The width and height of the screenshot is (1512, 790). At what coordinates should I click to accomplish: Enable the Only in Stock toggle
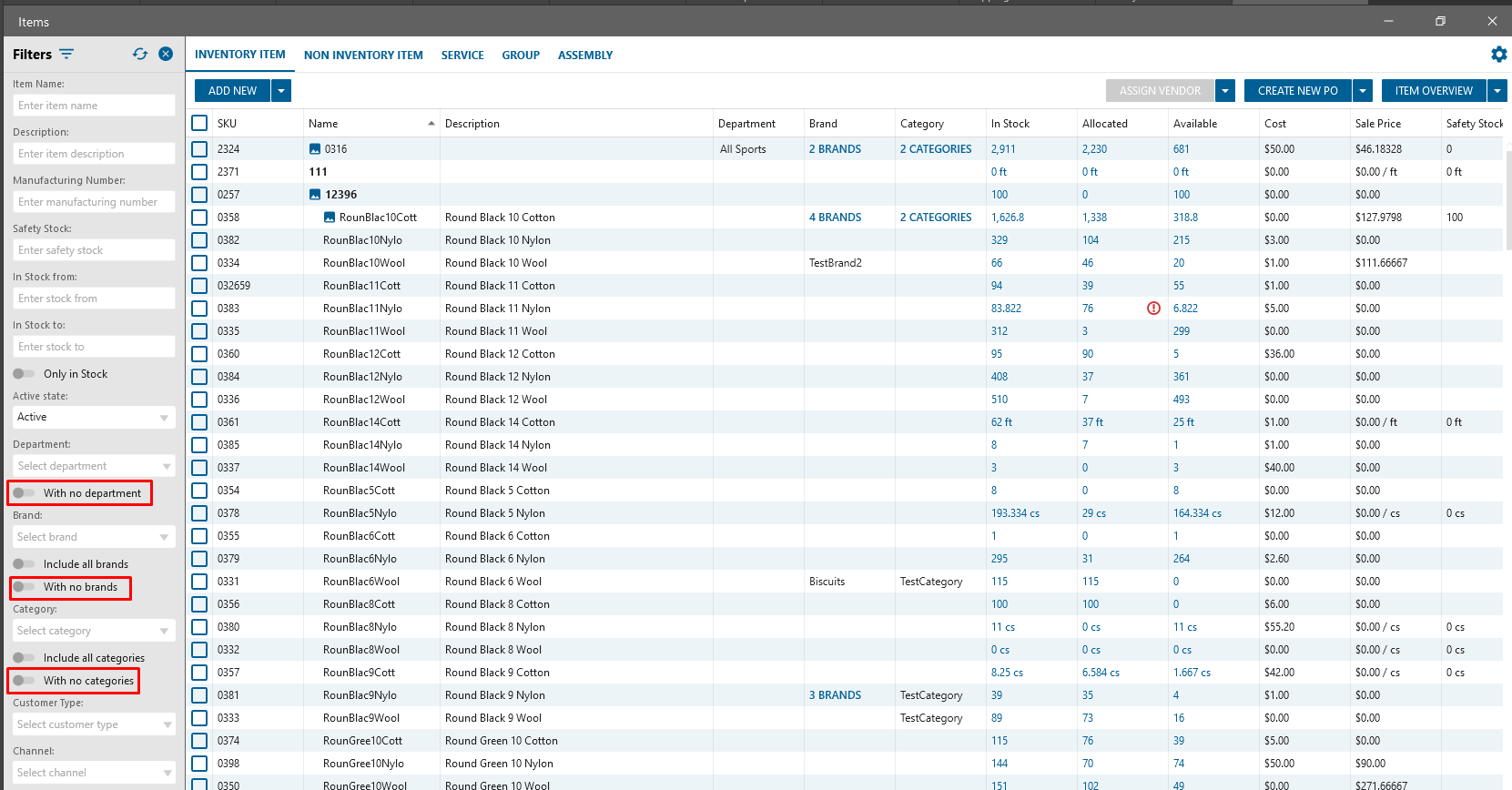(24, 374)
